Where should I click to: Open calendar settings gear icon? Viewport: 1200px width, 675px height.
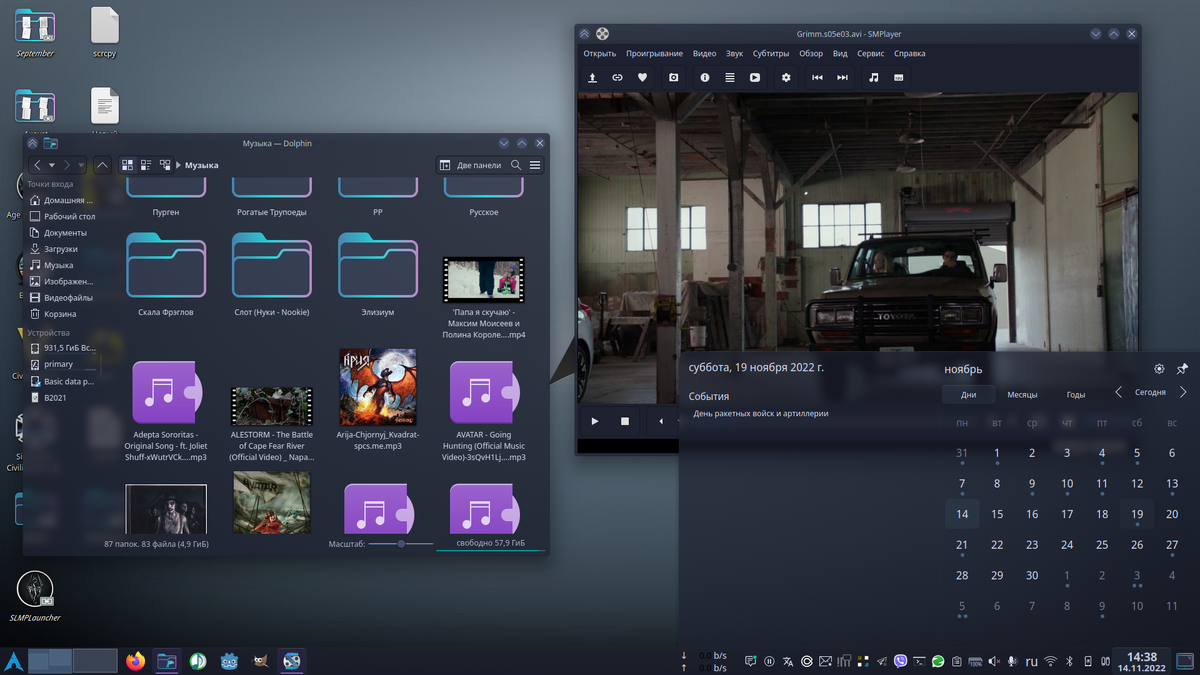pos(1159,369)
